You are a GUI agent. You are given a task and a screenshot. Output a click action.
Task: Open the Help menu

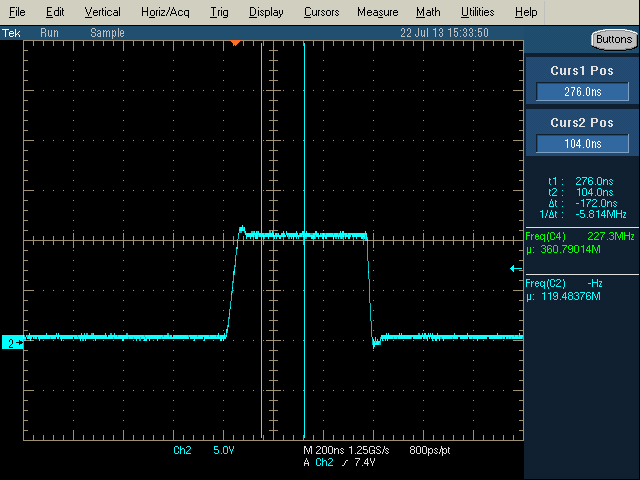(526, 12)
